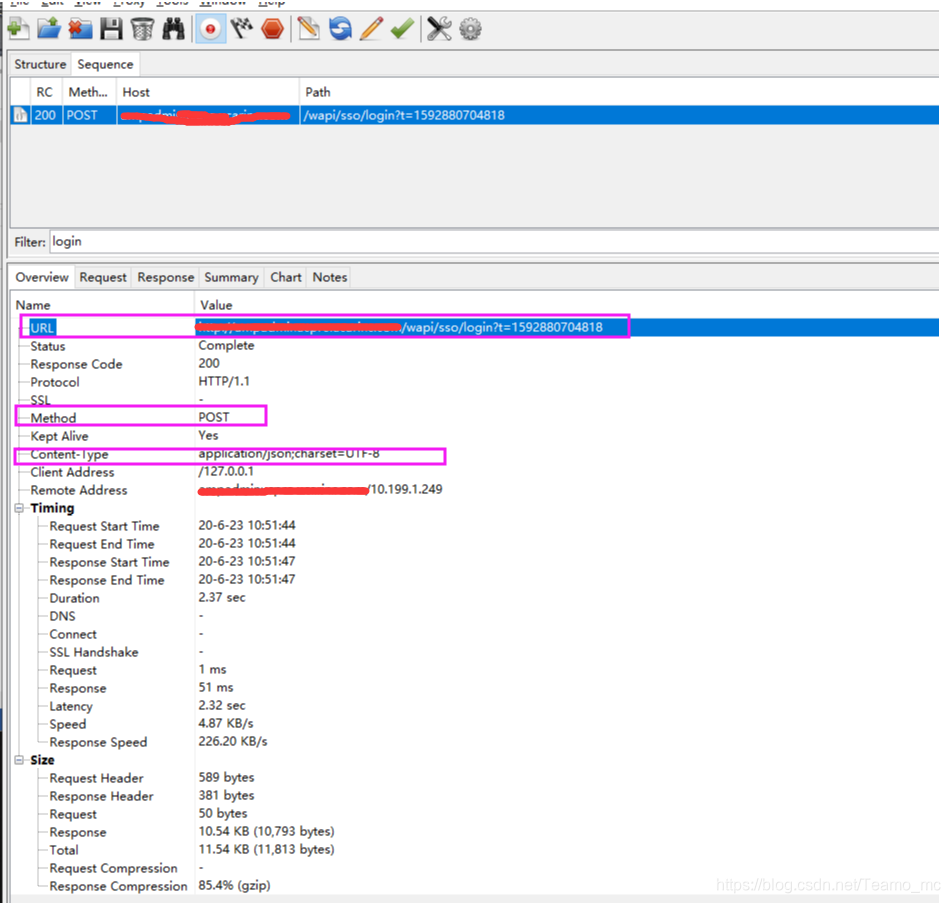Select the Response Header size row
Viewport: 950px width, 903px height.
click(x=475, y=796)
